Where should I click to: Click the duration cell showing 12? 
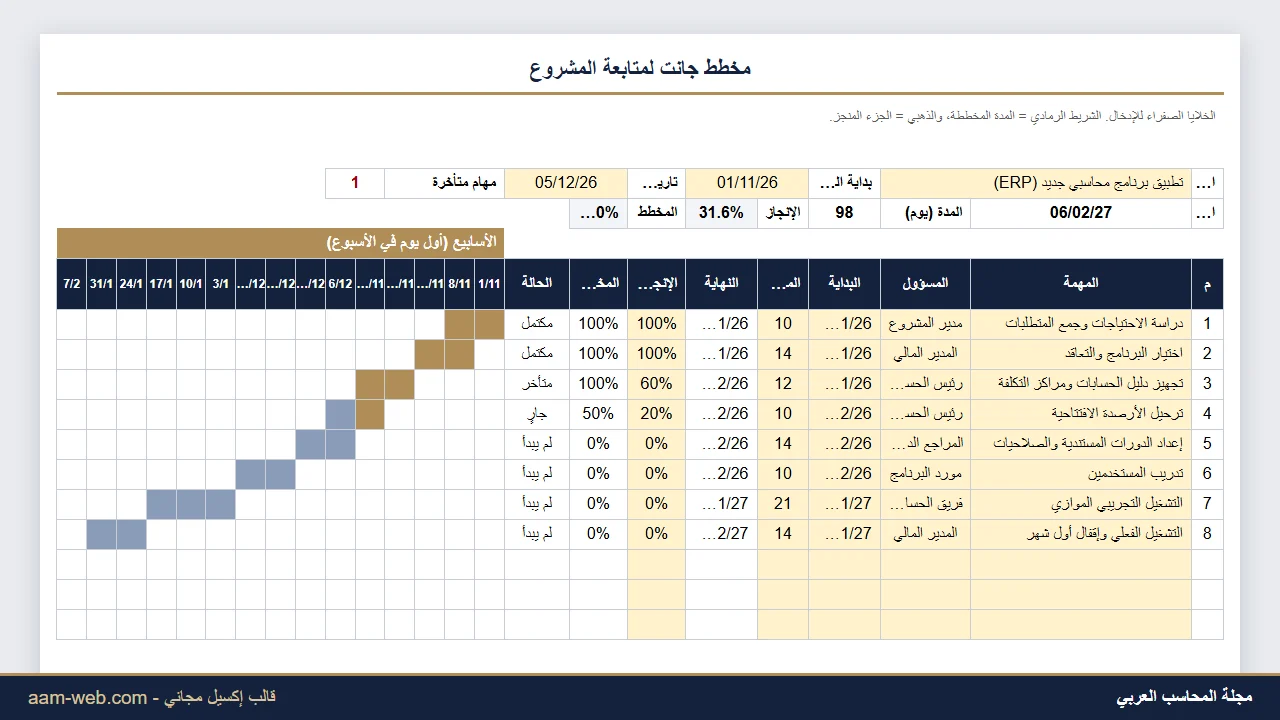tap(783, 384)
